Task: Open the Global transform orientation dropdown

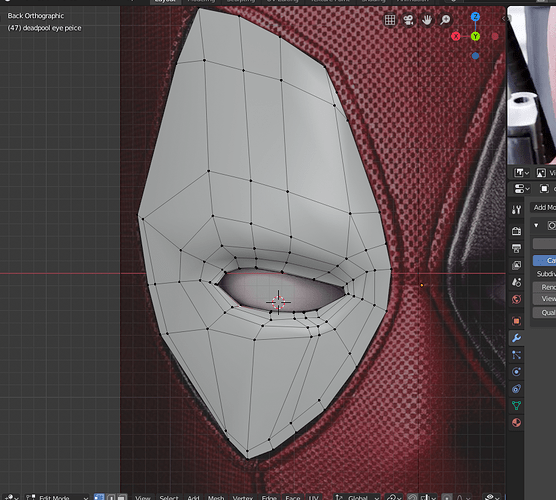Action: [357, 497]
